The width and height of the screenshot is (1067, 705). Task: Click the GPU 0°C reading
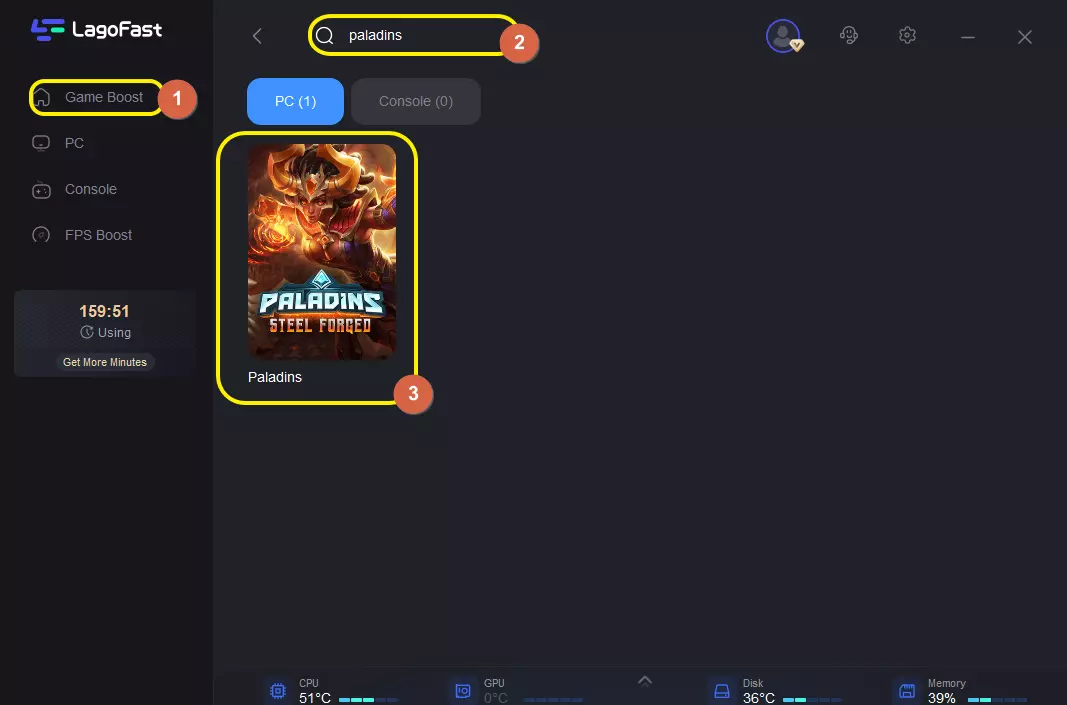point(495,698)
